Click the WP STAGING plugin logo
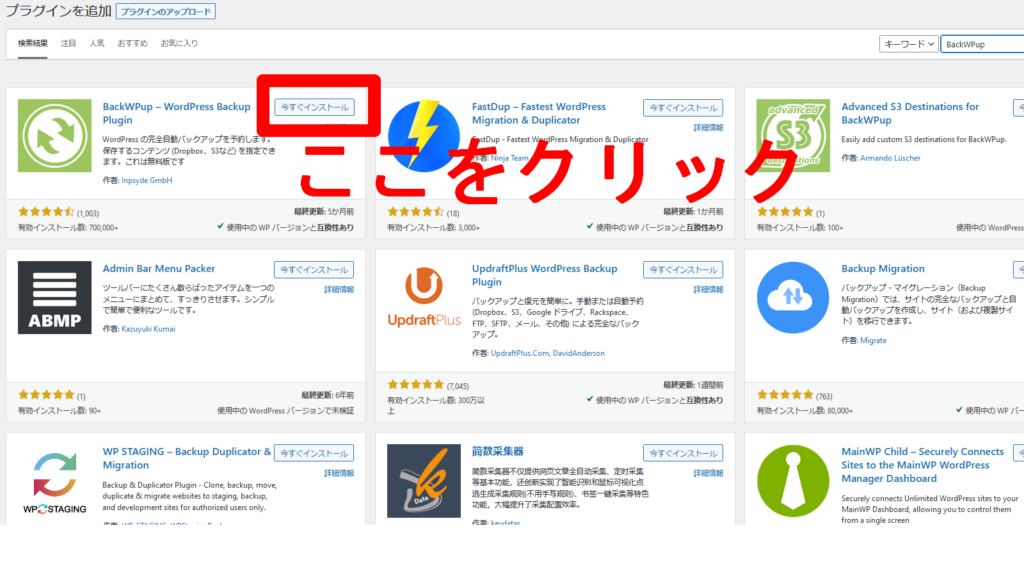The height and width of the screenshot is (576, 1024). (54, 481)
